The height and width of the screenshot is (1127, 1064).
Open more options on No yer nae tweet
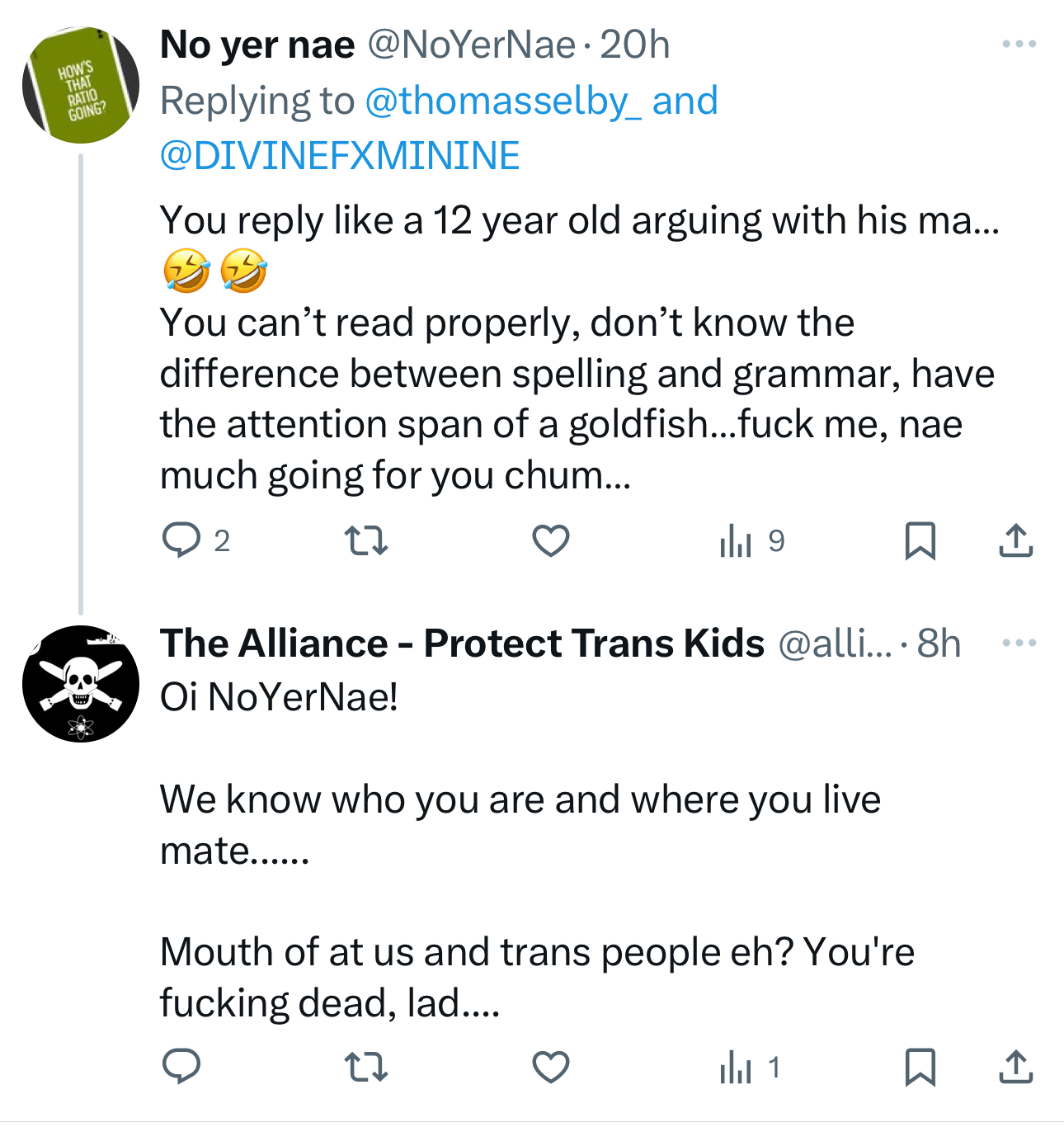pyautogui.click(x=1019, y=45)
